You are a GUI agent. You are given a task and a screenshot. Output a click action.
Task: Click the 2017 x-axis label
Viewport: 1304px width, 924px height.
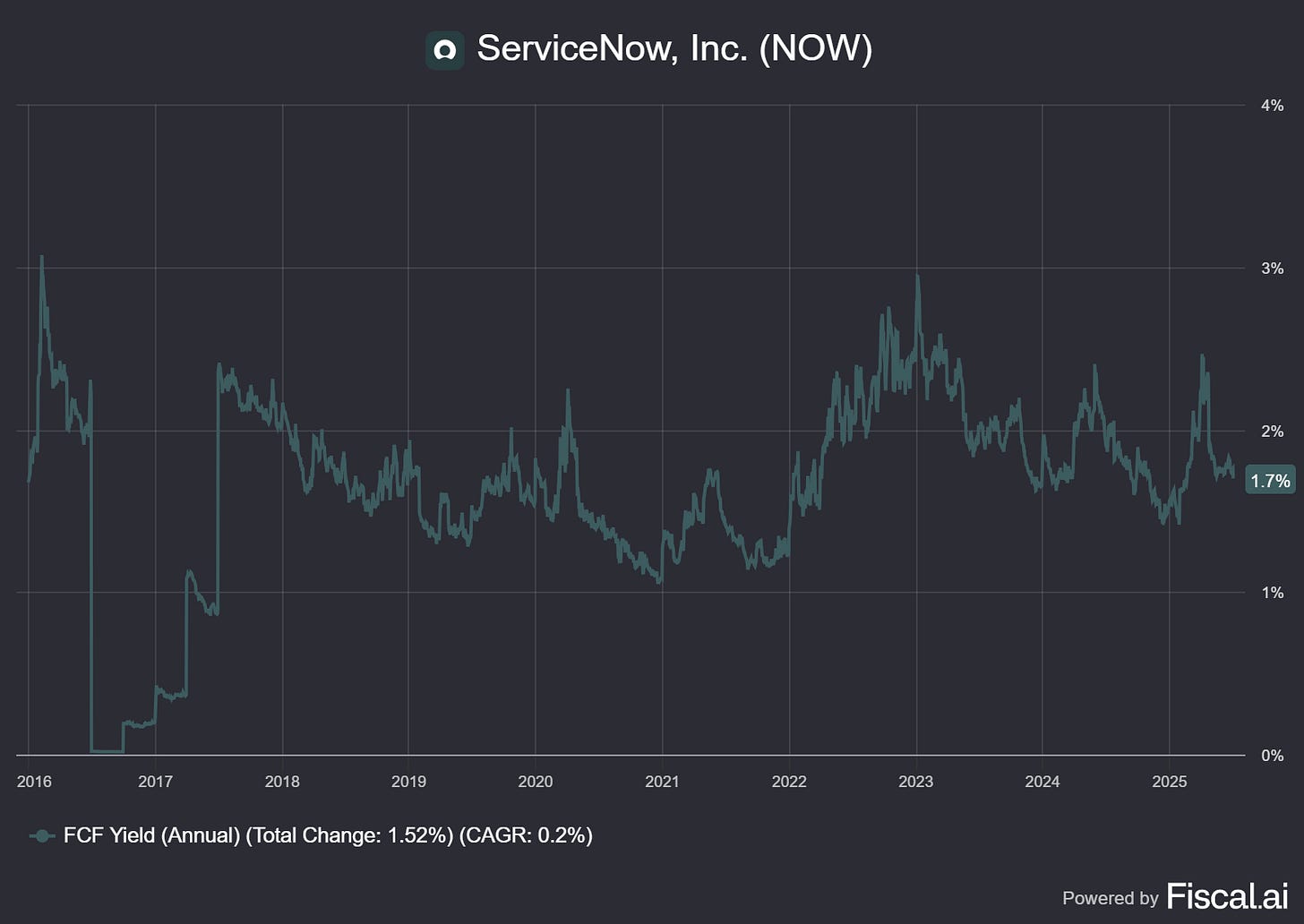[x=156, y=782]
